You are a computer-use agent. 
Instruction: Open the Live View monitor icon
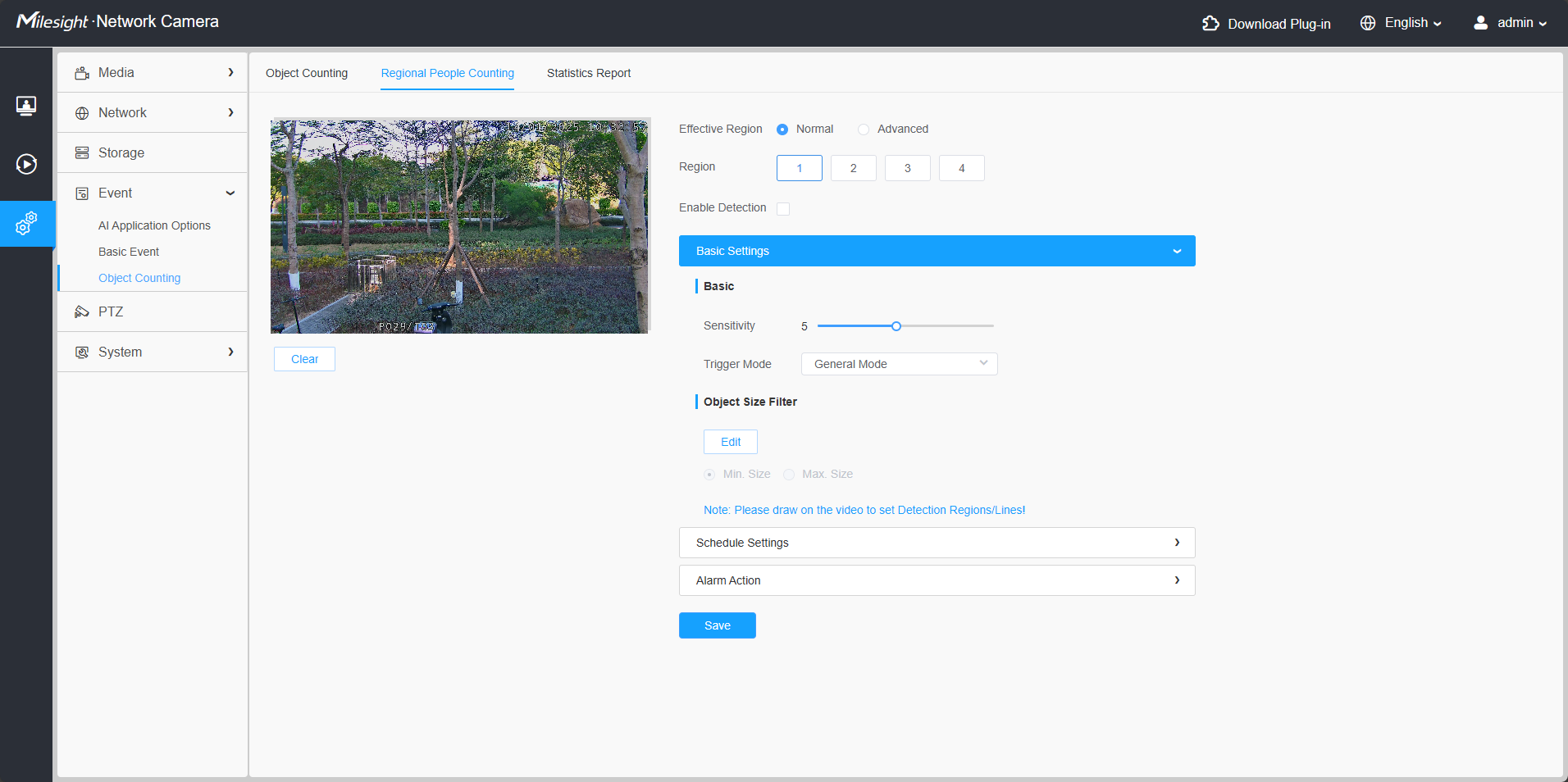click(26, 106)
